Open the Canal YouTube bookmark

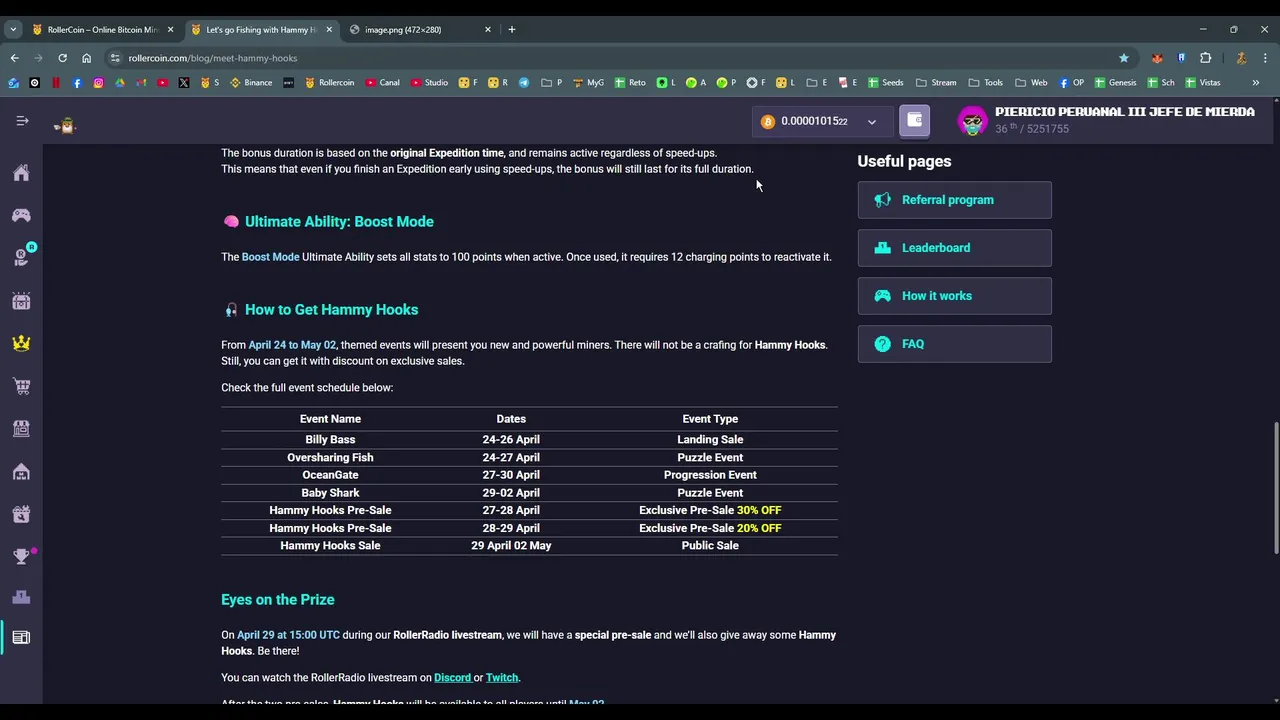pos(383,83)
